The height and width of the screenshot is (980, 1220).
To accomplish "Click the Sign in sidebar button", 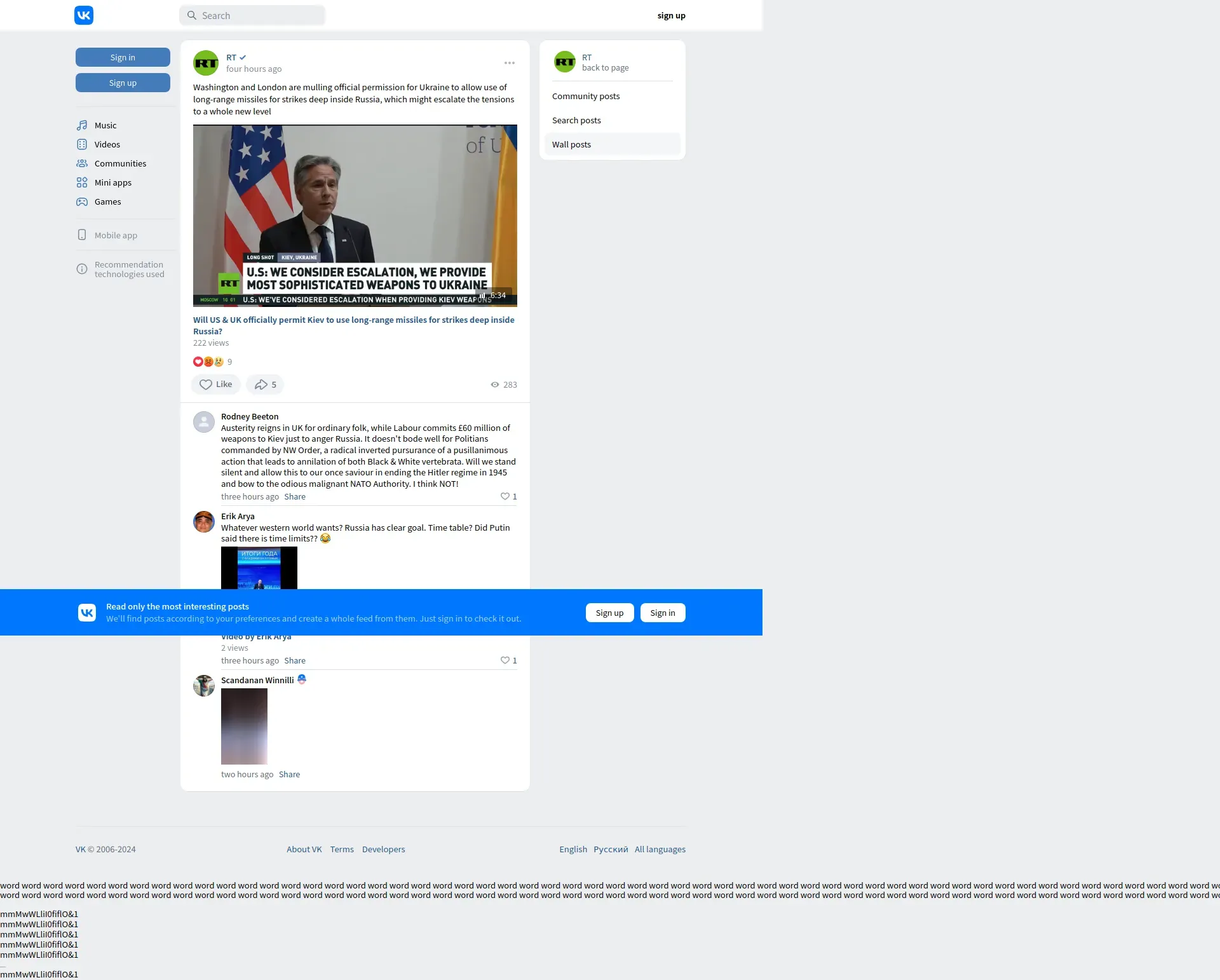I will click(x=123, y=57).
